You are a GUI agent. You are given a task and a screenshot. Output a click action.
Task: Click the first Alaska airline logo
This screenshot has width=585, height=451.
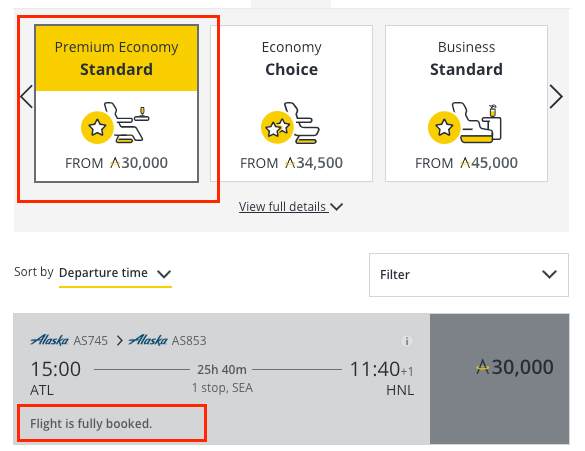click(x=49, y=340)
